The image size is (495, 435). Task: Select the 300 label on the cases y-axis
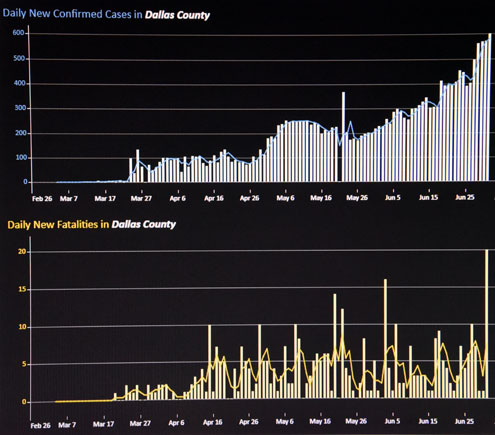(20, 108)
